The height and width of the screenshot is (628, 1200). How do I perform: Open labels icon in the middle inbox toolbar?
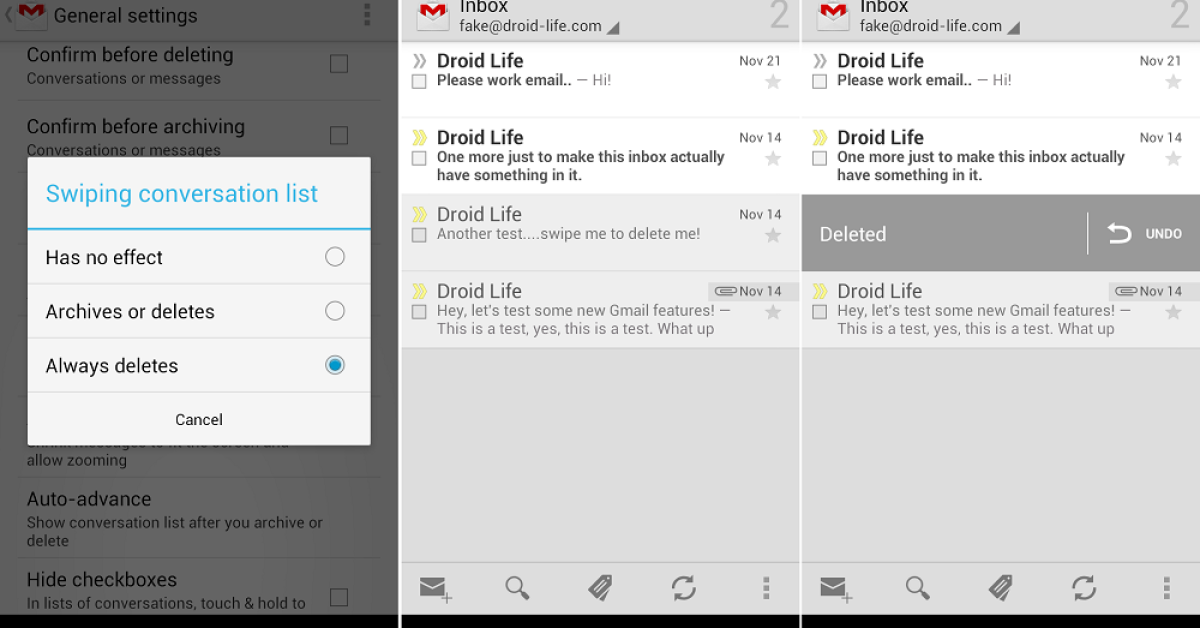pyautogui.click(x=600, y=588)
